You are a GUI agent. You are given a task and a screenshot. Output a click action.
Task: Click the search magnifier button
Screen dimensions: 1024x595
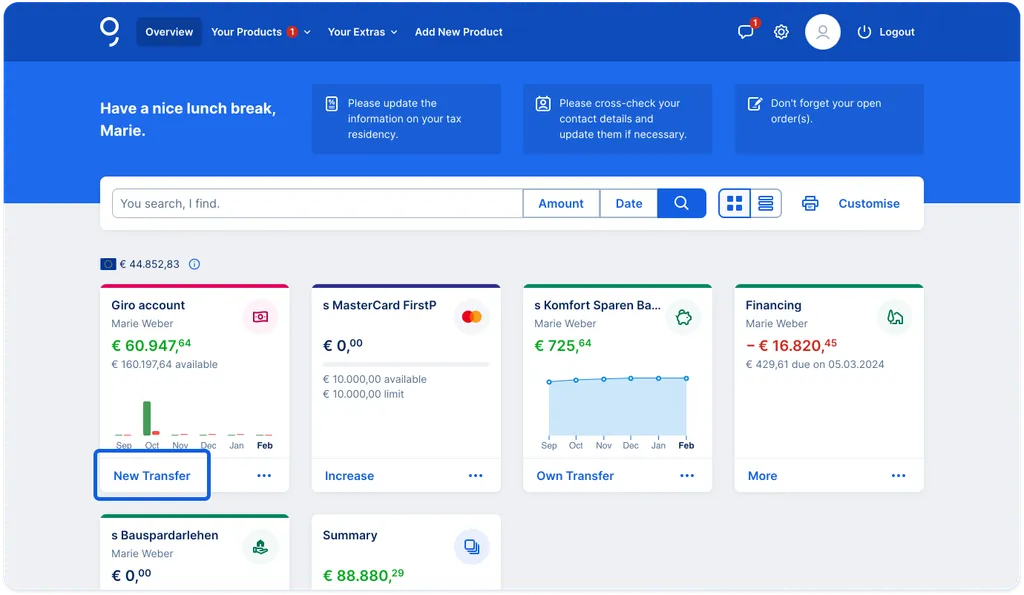(x=681, y=203)
